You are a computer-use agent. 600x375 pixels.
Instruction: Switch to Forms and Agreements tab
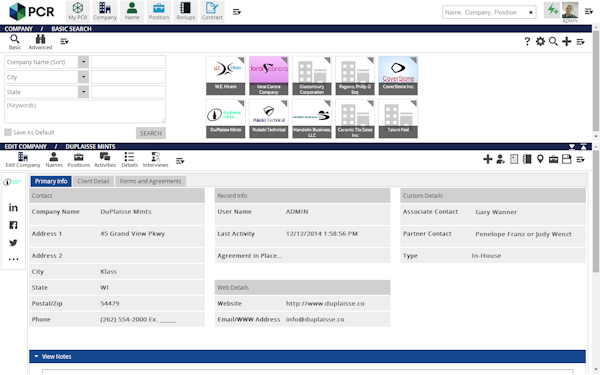(150, 181)
